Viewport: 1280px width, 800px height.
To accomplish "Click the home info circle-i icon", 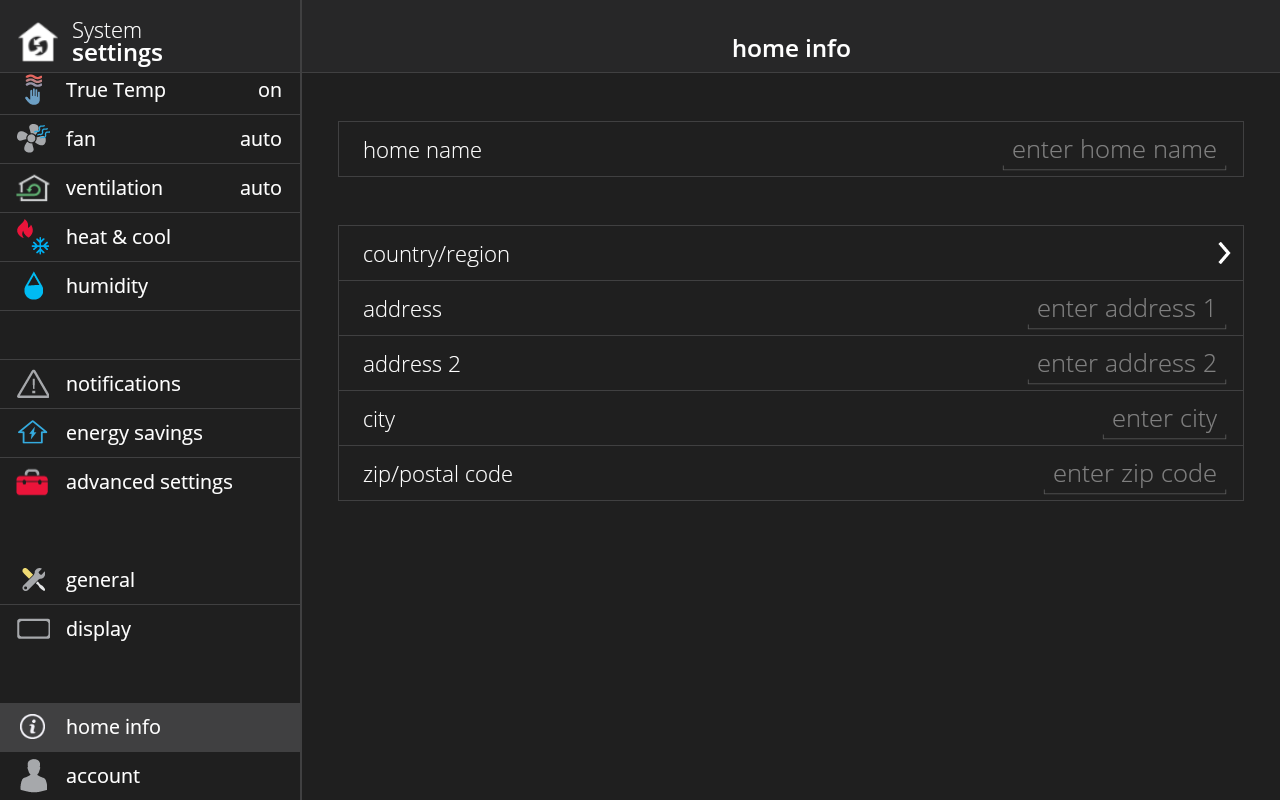I will (x=33, y=727).
